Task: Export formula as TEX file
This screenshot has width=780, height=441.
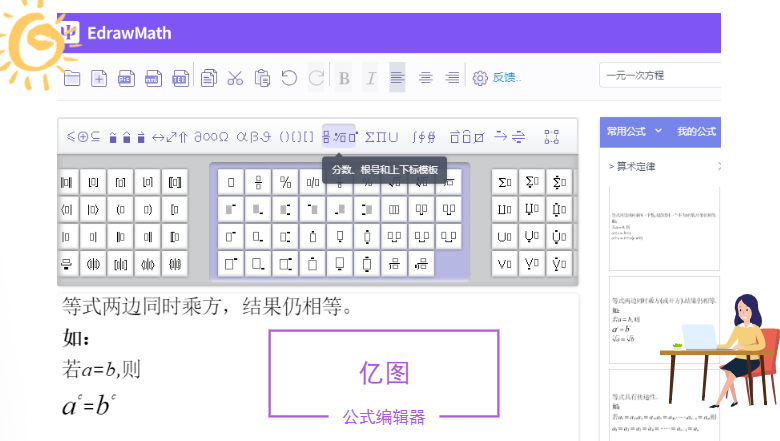Action: (x=180, y=78)
